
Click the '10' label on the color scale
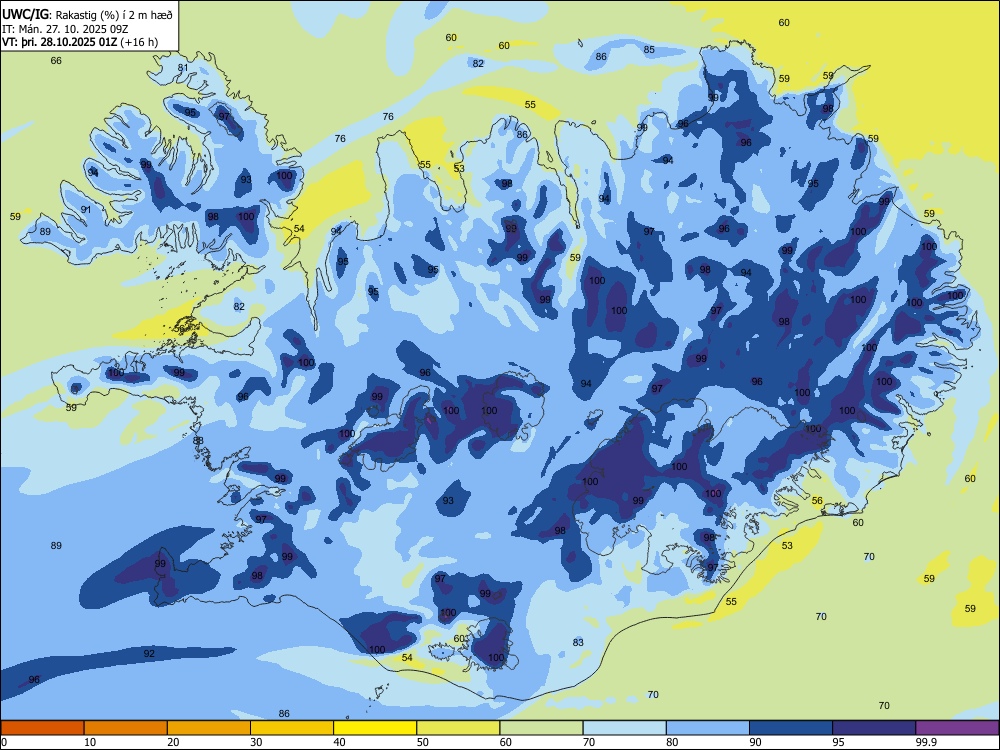(90, 742)
